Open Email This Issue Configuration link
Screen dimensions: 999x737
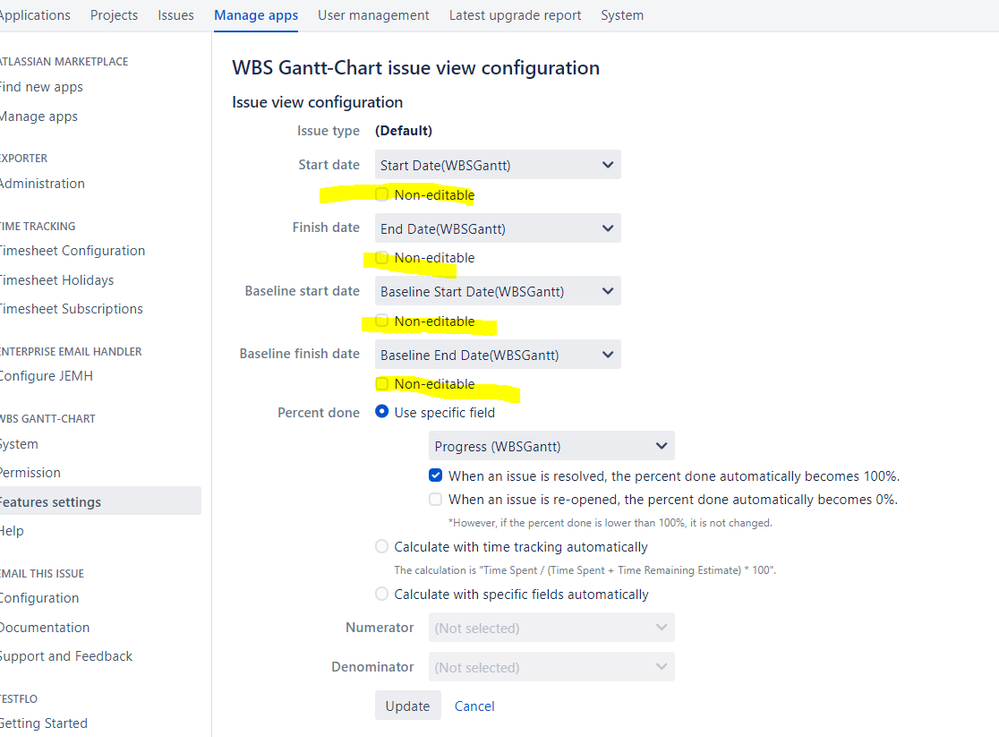(x=40, y=597)
